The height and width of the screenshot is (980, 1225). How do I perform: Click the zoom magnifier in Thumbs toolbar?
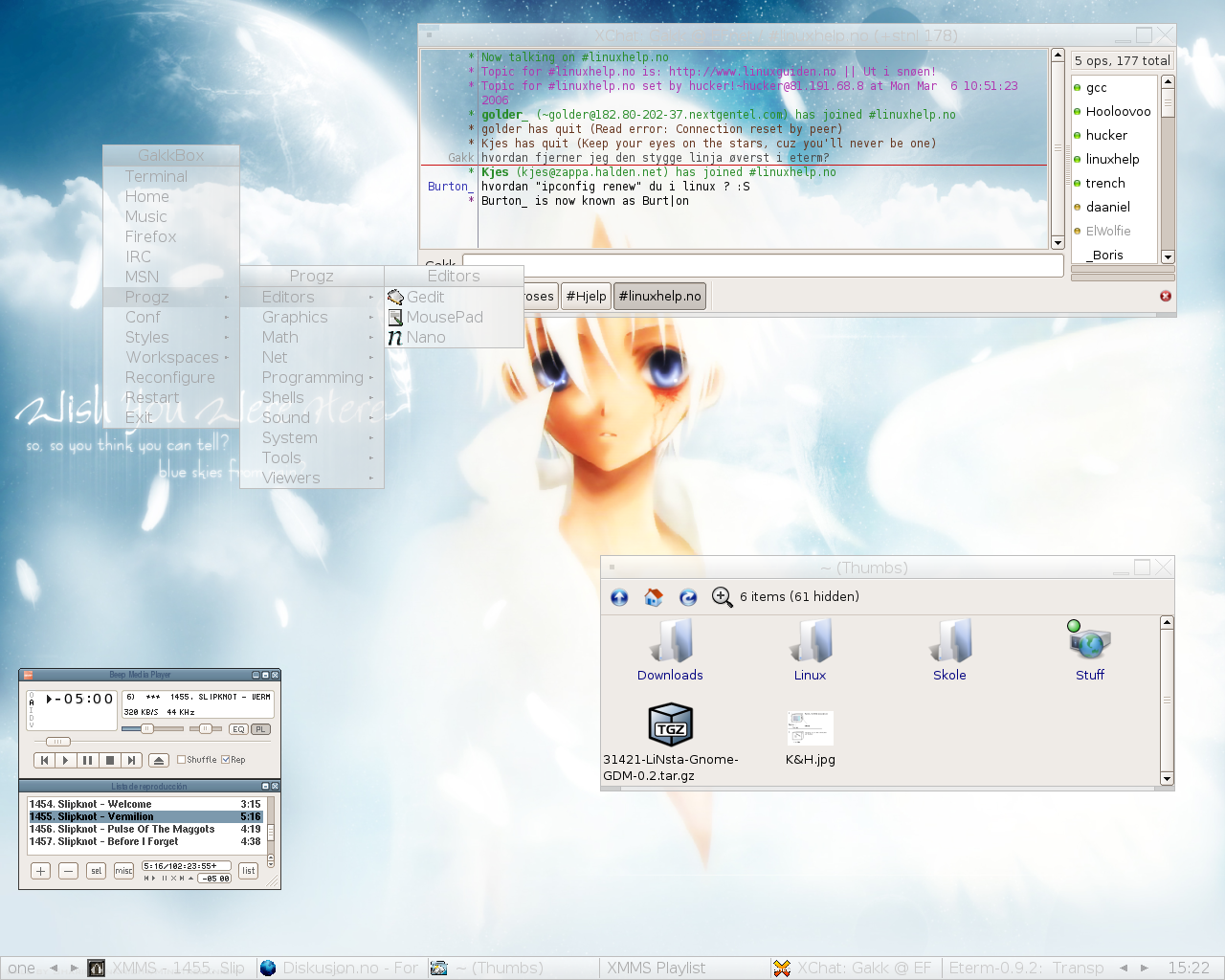(723, 597)
